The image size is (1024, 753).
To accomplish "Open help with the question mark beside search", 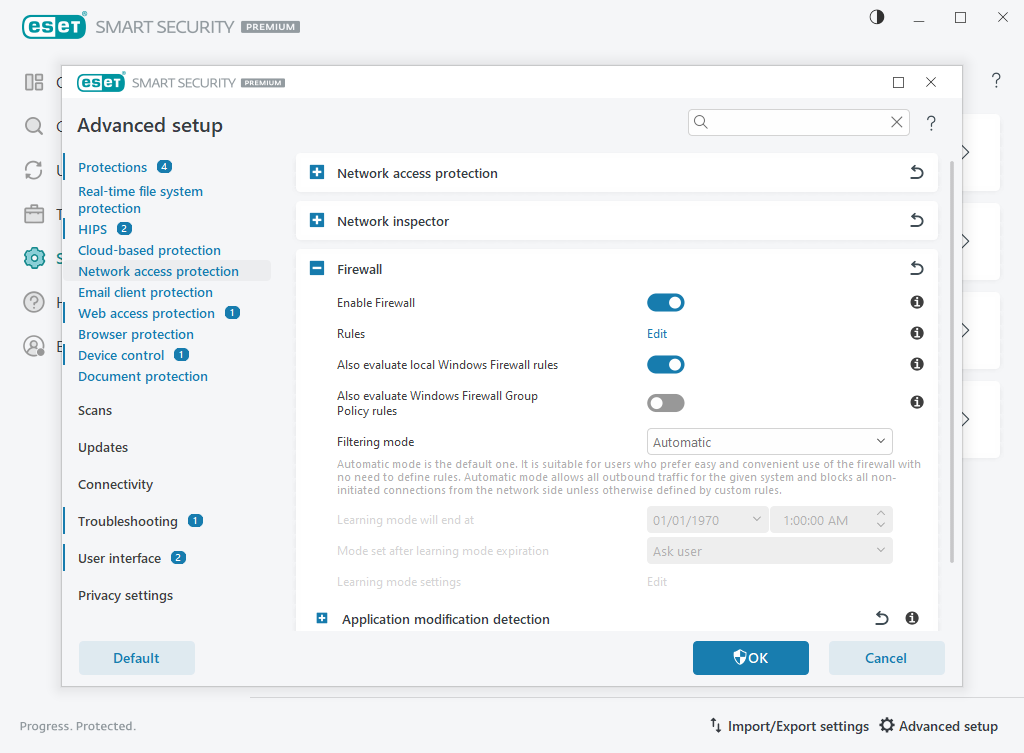I will coord(931,123).
